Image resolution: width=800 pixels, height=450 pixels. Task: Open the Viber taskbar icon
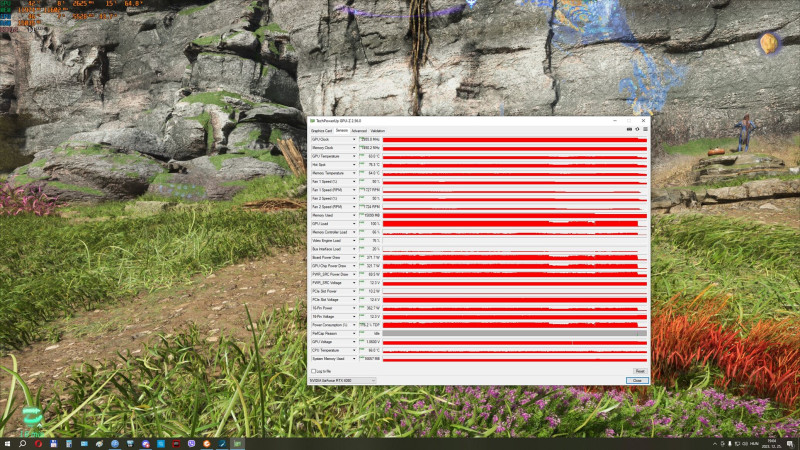click(x=191, y=444)
